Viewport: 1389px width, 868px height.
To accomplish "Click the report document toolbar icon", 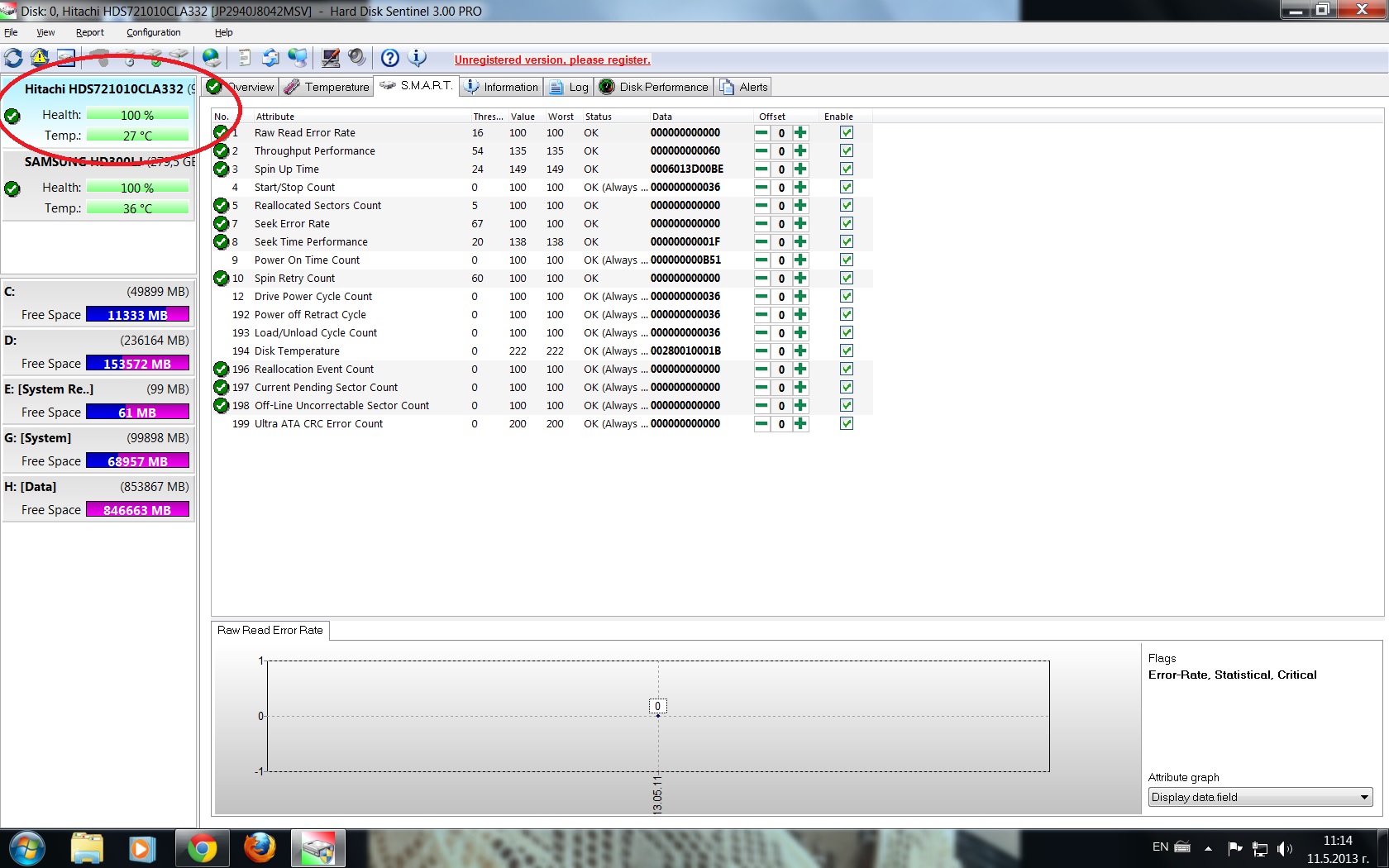I will tap(245, 58).
